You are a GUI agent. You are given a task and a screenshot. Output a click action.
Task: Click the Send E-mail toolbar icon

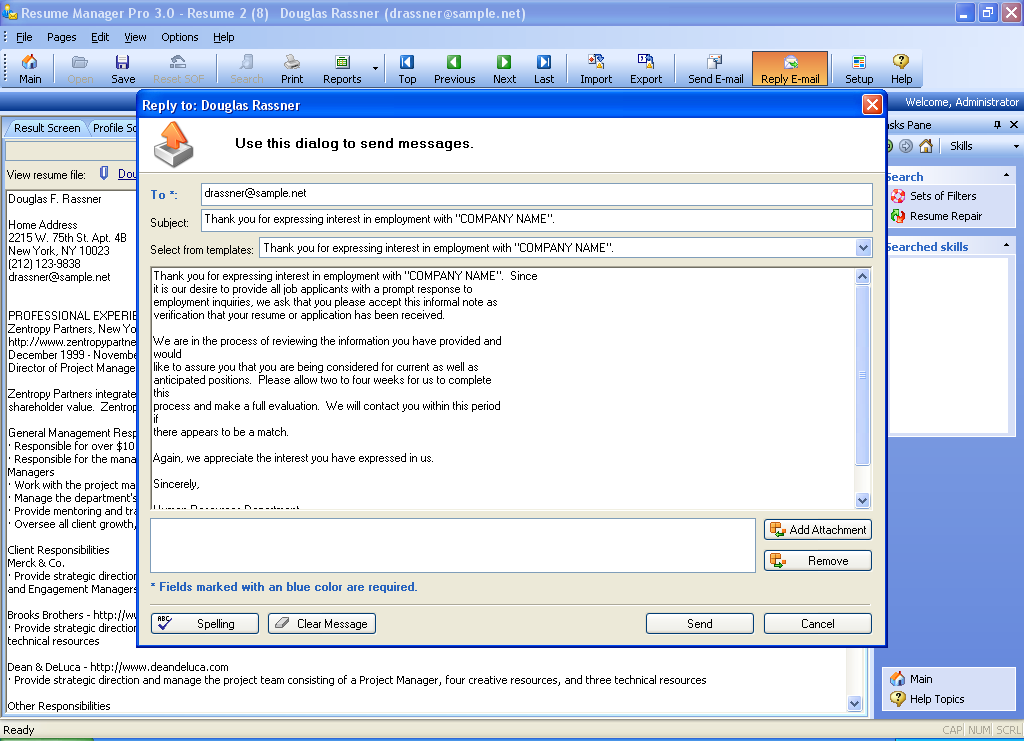(x=716, y=69)
